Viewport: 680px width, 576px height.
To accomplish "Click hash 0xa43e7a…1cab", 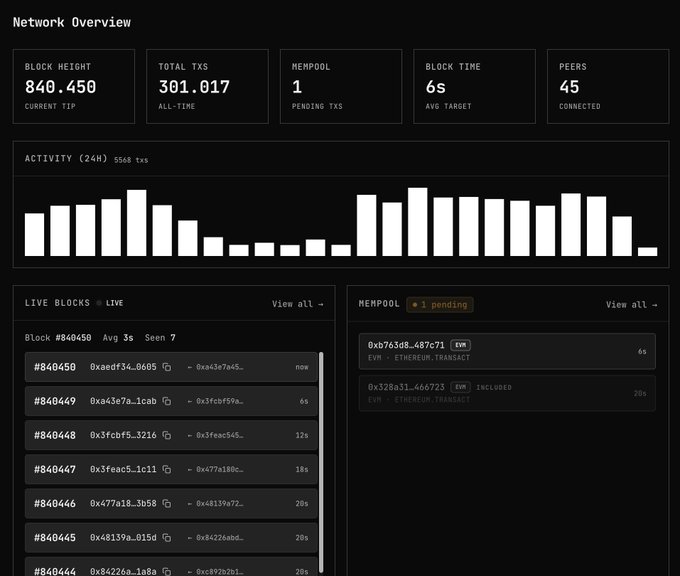I will pyautogui.click(x=123, y=401).
